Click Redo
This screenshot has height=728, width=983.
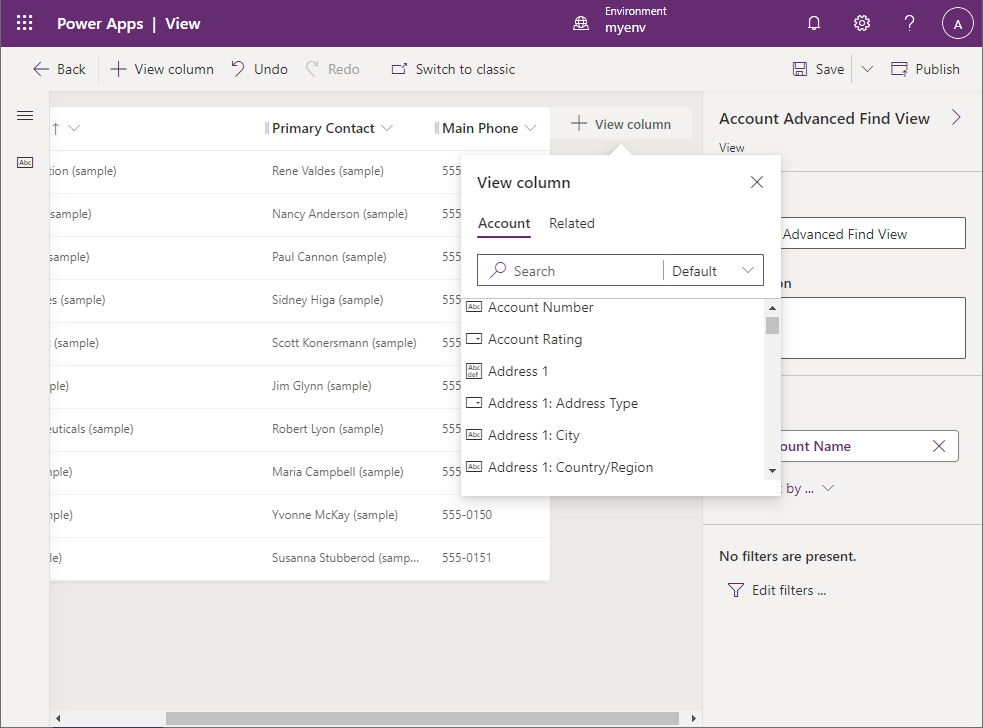point(332,69)
